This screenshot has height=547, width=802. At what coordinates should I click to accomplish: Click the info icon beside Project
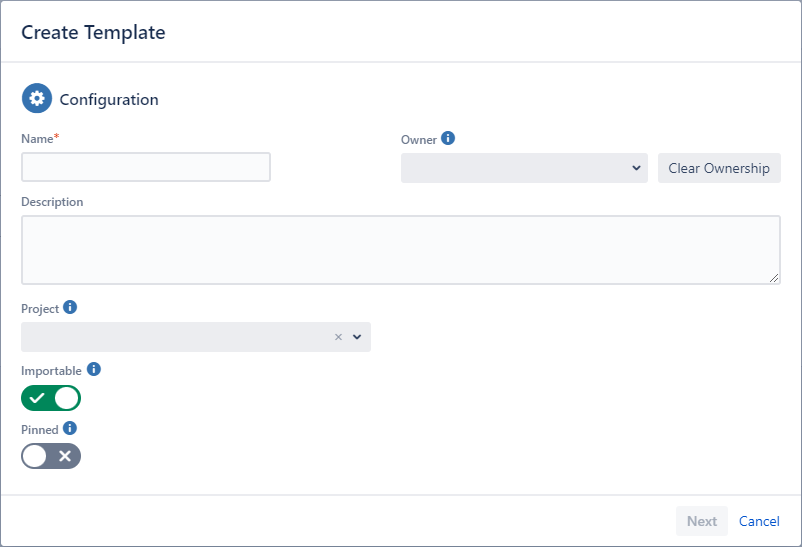[70, 308]
